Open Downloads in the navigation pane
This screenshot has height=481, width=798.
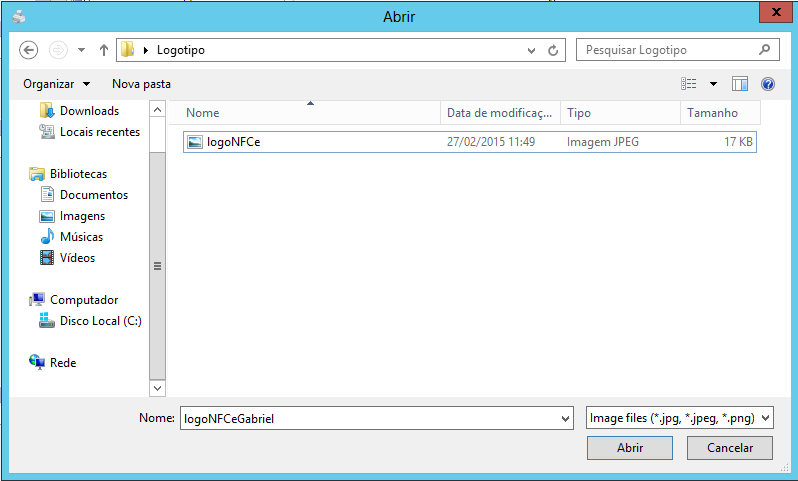(x=90, y=110)
